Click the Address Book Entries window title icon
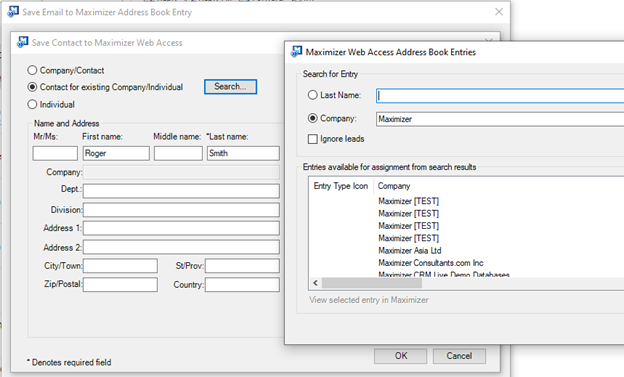Image resolution: width=624 pixels, height=377 pixels. point(296,51)
